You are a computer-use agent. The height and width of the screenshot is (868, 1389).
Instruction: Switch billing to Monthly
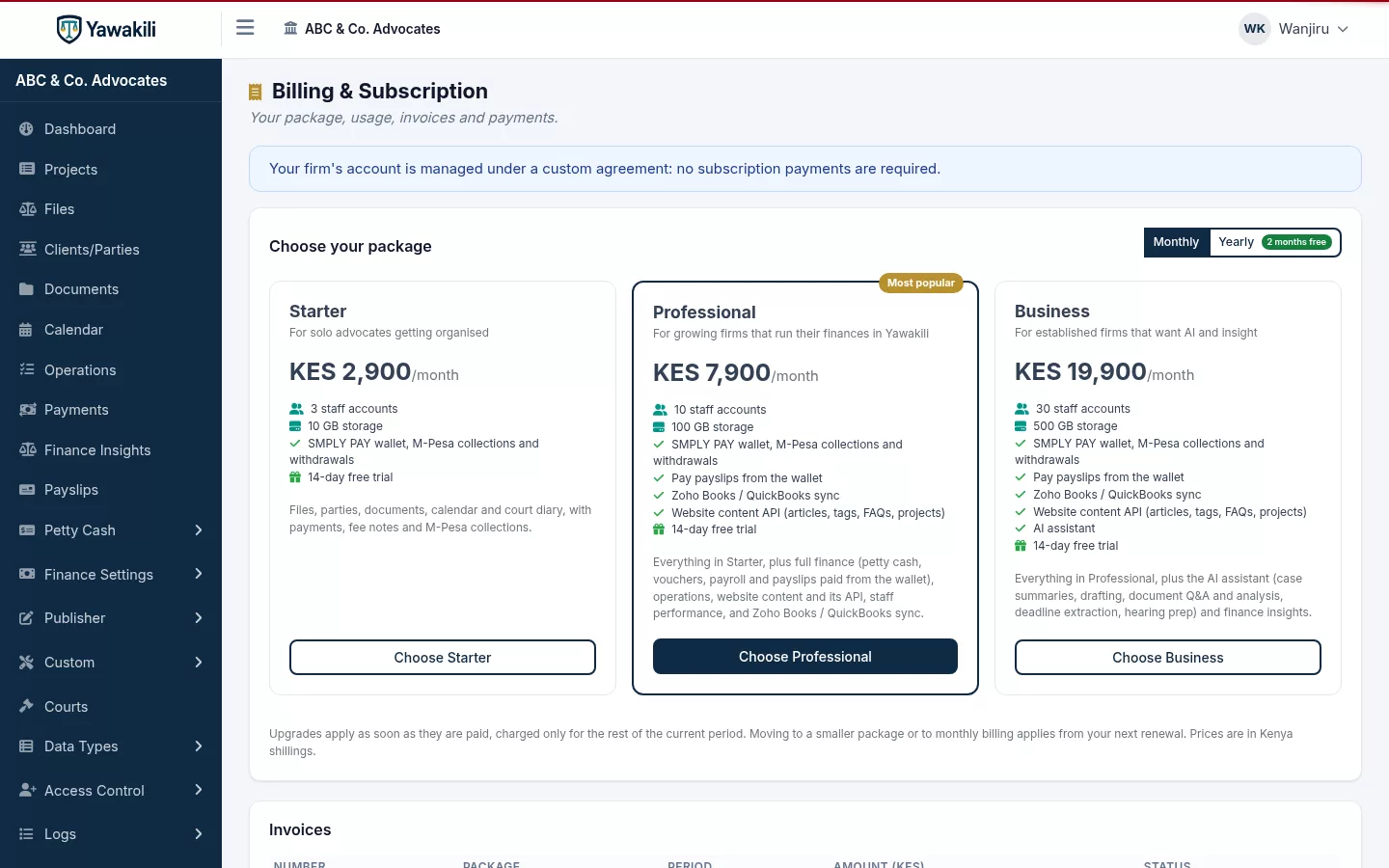tap(1176, 242)
